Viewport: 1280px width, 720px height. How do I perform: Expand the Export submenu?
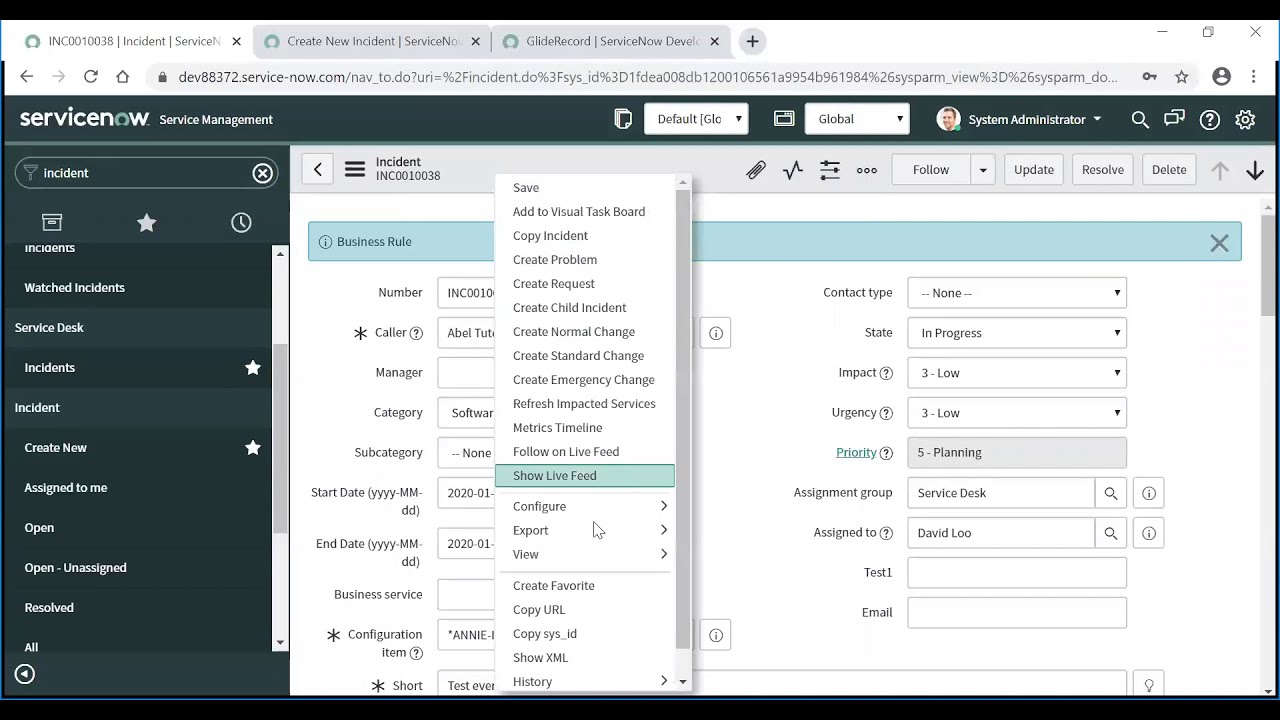(588, 530)
